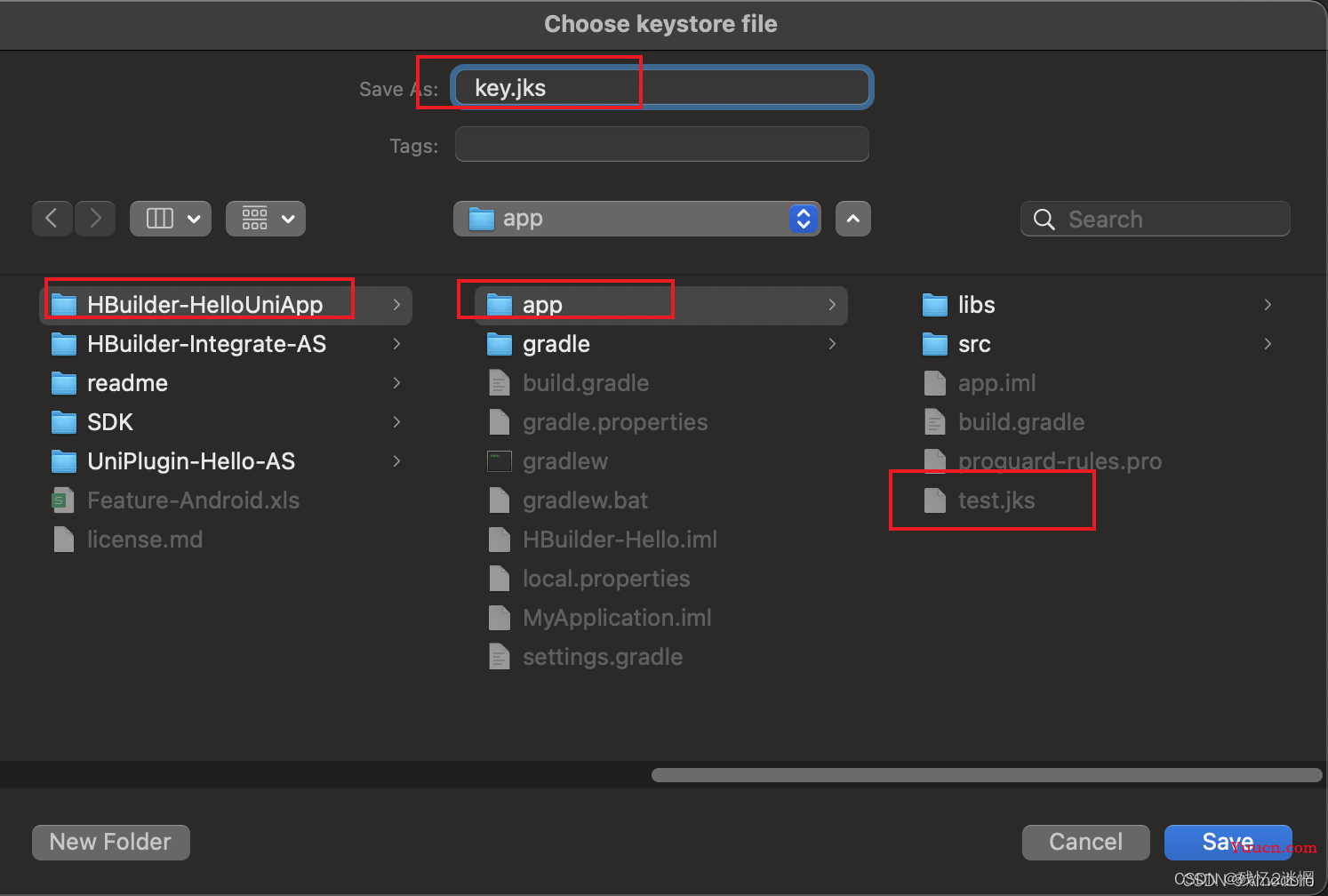Open the grid grouping options dropdown

click(x=266, y=219)
